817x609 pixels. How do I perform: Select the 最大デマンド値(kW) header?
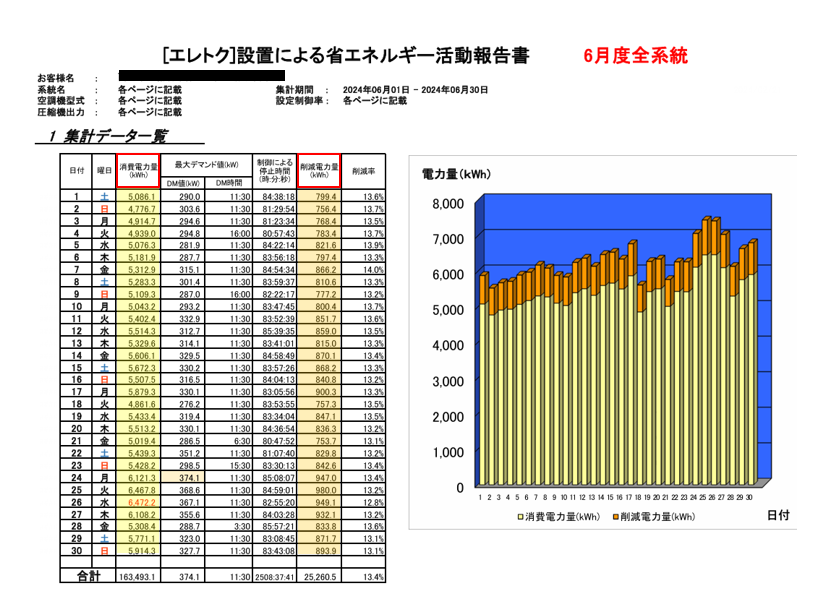tap(206, 165)
